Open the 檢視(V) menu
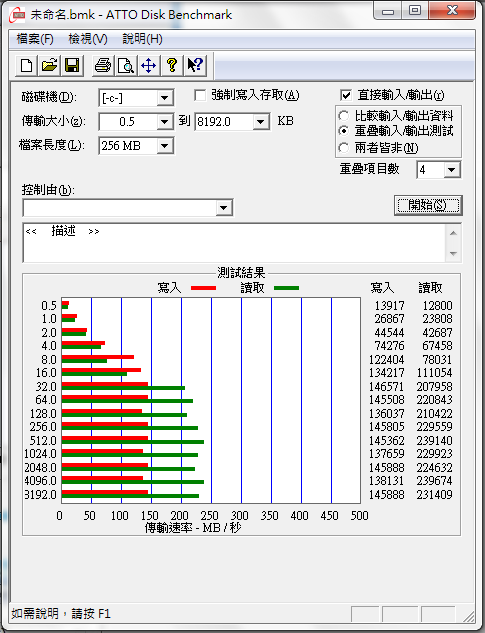This screenshot has height=633, width=485. pyautogui.click(x=88, y=39)
